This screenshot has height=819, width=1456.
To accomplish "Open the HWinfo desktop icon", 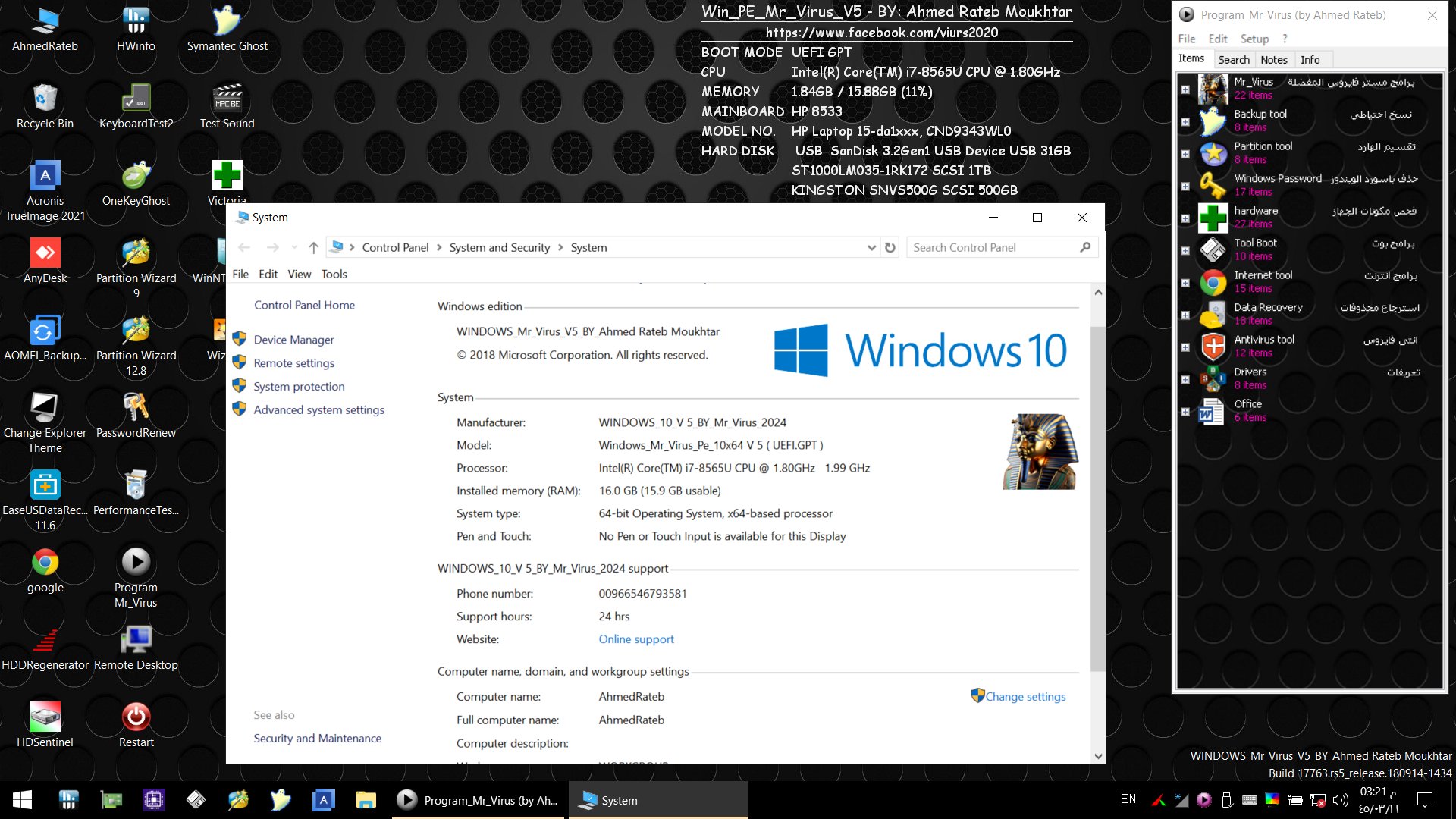I will click(x=136, y=30).
